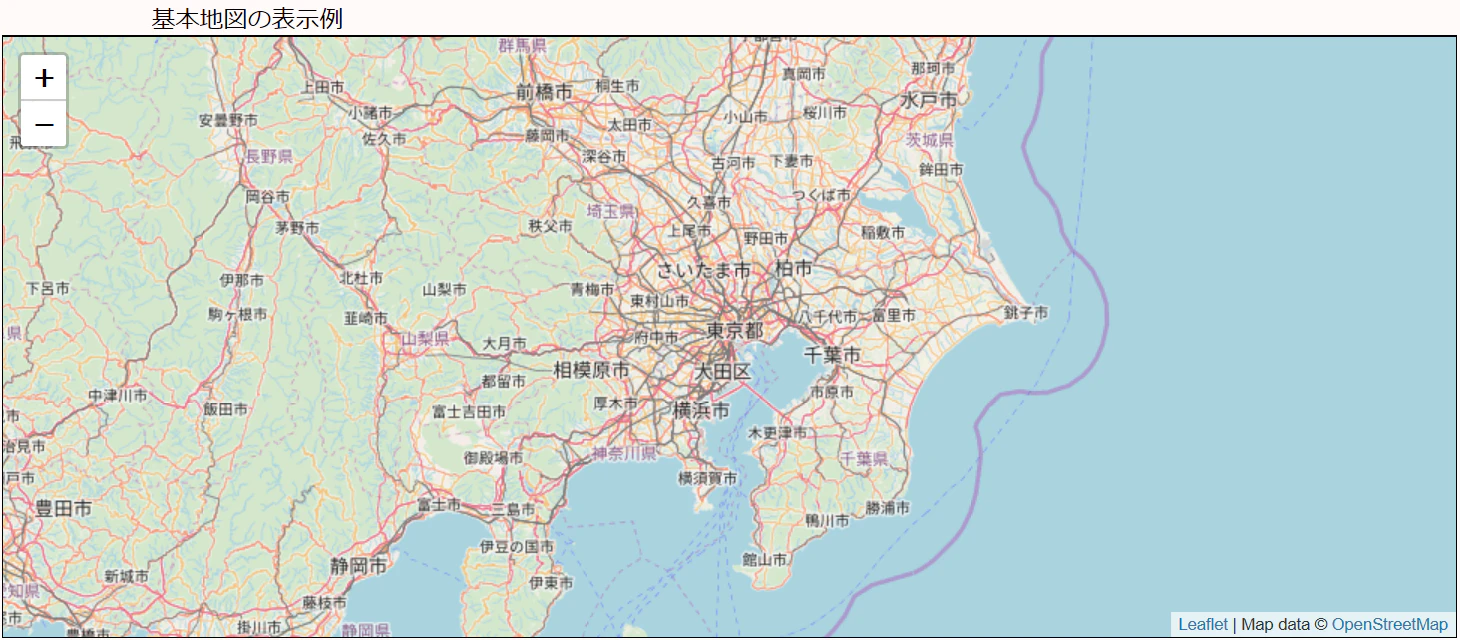Open the OpenStreetMap attribution link
Screen dimensions: 1460x640
pos(1390,625)
